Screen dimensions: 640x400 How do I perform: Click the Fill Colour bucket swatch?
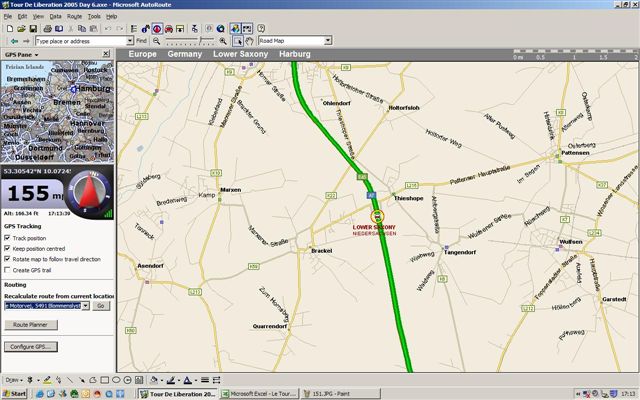[154, 380]
